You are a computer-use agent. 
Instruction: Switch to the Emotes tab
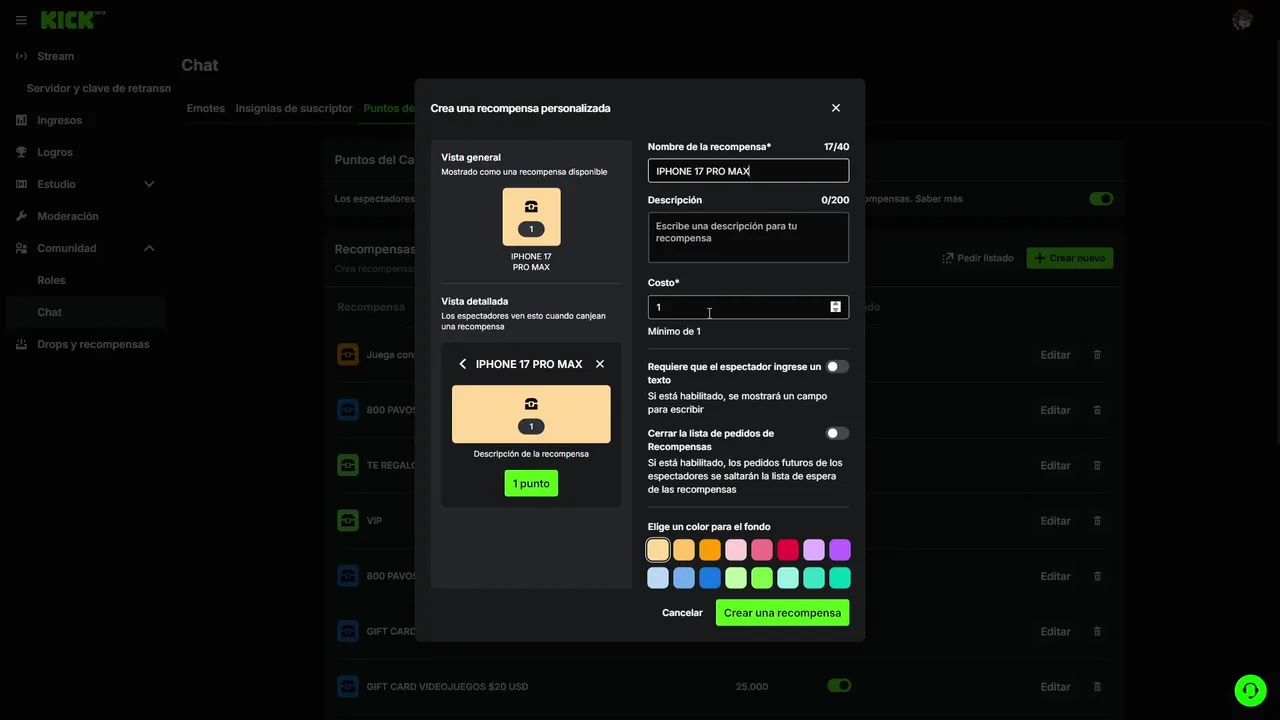coord(206,108)
